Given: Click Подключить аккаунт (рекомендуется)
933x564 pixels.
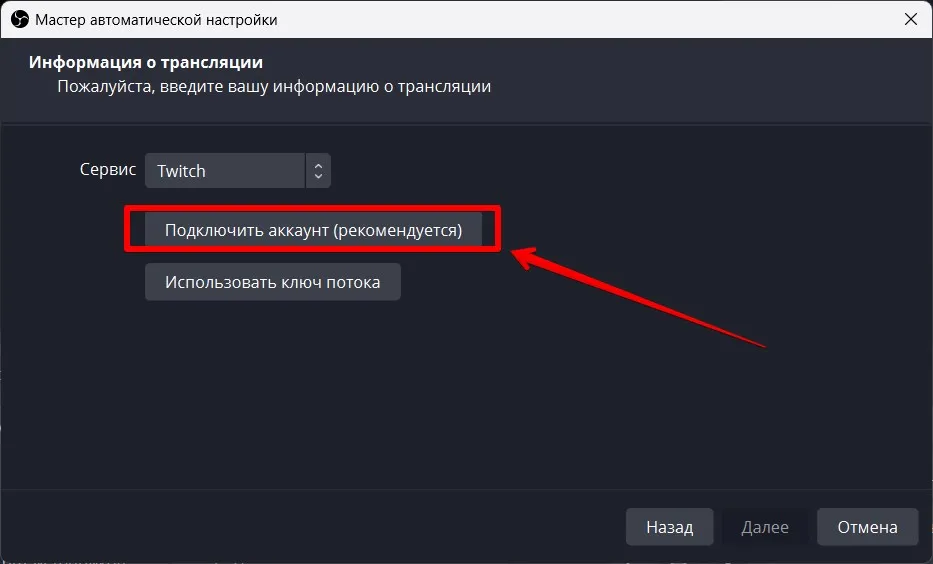Looking at the screenshot, I should tap(313, 230).
